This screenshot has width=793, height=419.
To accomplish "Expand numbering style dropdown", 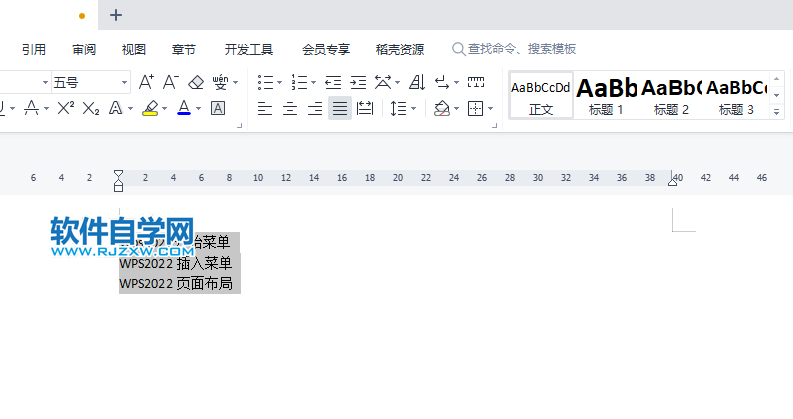I will point(314,82).
